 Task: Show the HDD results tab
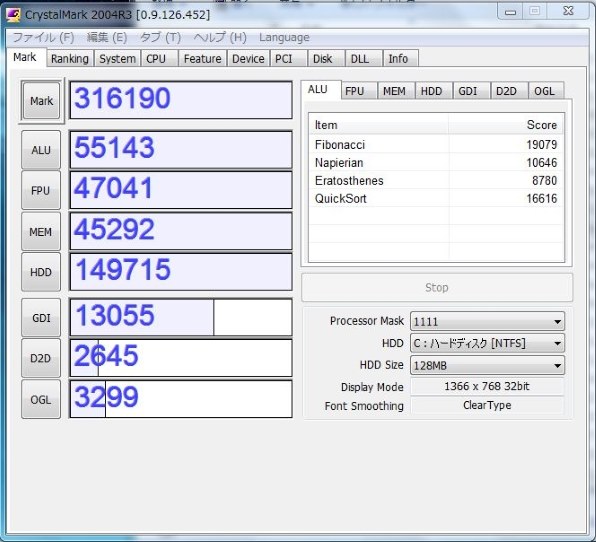coord(434,91)
